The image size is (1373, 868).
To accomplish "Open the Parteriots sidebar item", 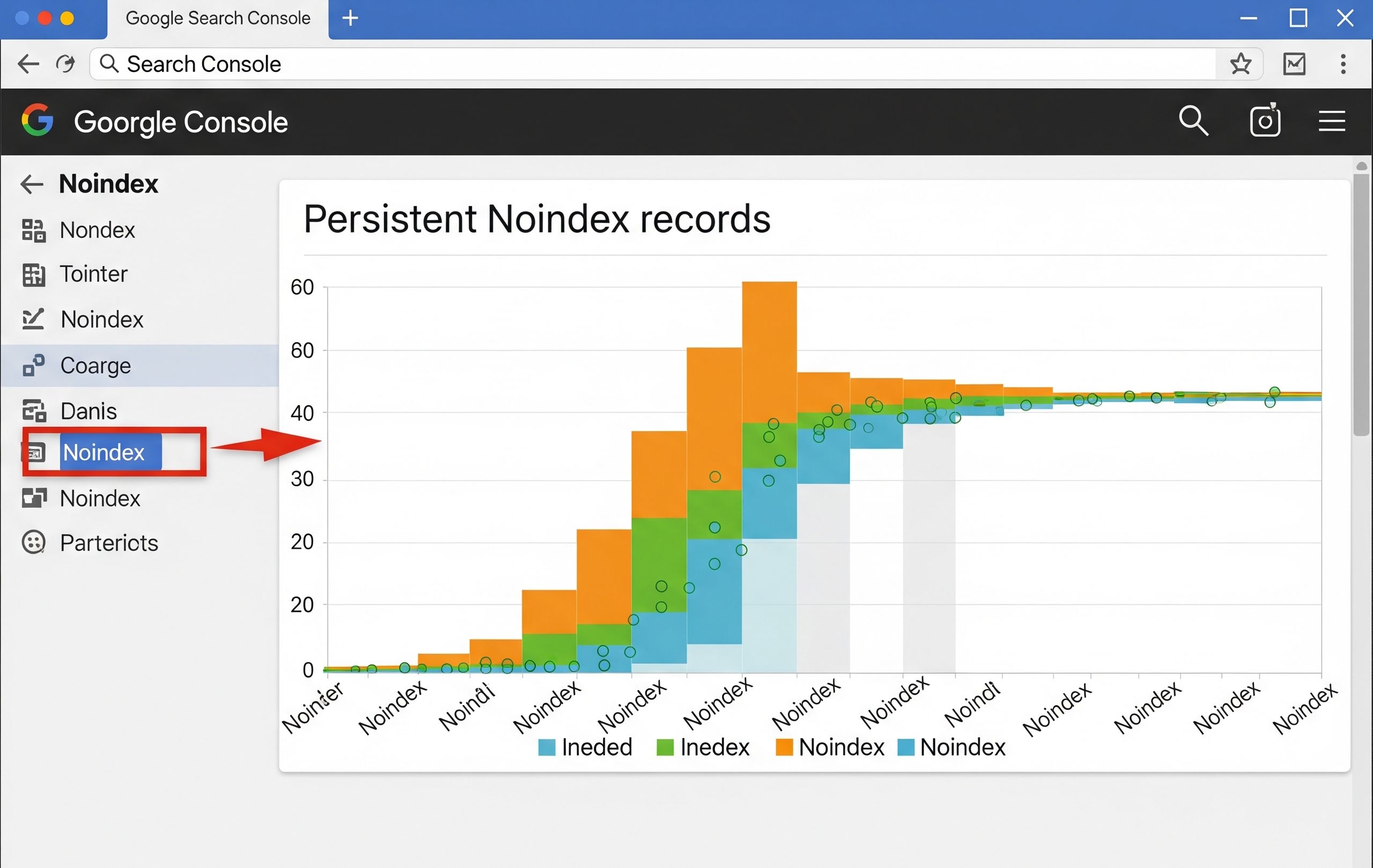I will [109, 543].
